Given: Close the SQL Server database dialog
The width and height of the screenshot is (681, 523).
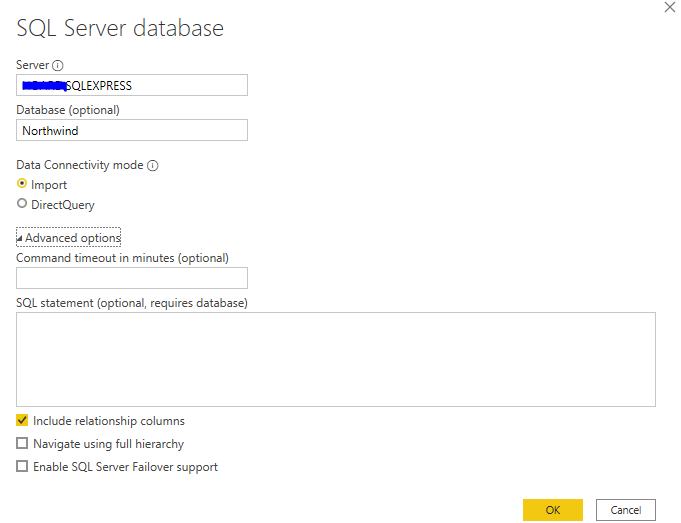Looking at the screenshot, I should click(670, 7).
